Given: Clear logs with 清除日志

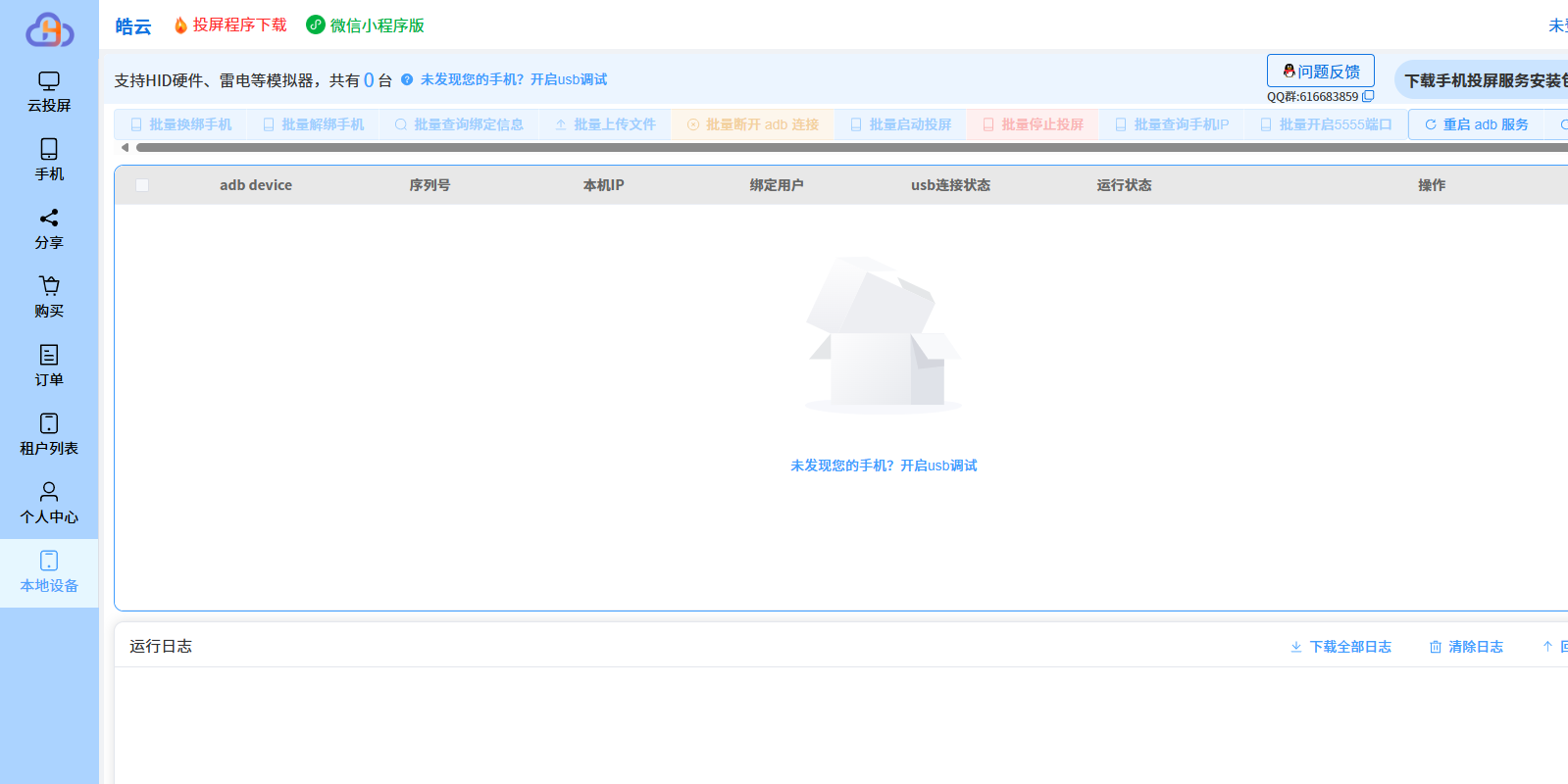Looking at the screenshot, I should [x=1466, y=647].
